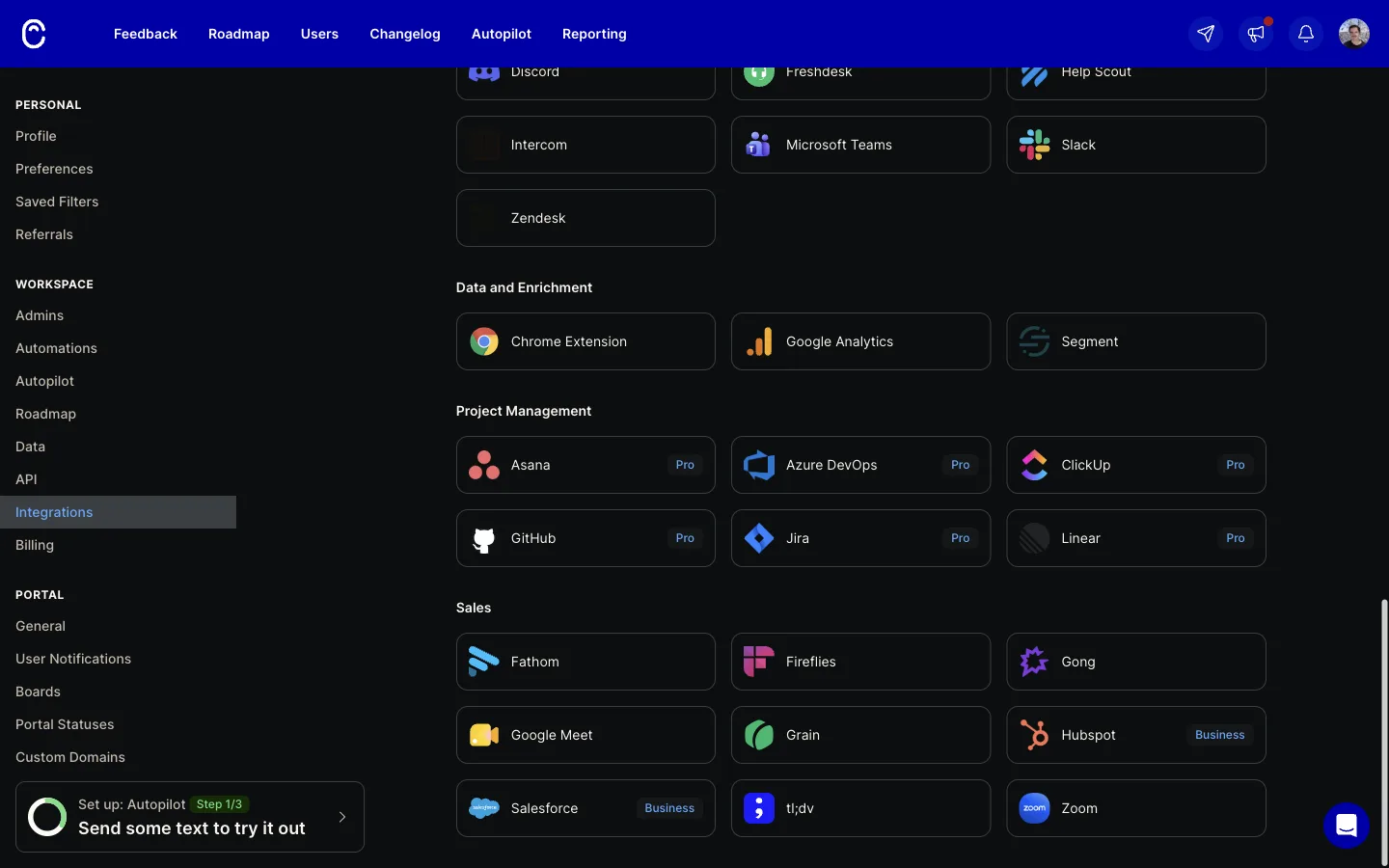
Task: Open the Google Meet integration card
Action: click(x=586, y=735)
